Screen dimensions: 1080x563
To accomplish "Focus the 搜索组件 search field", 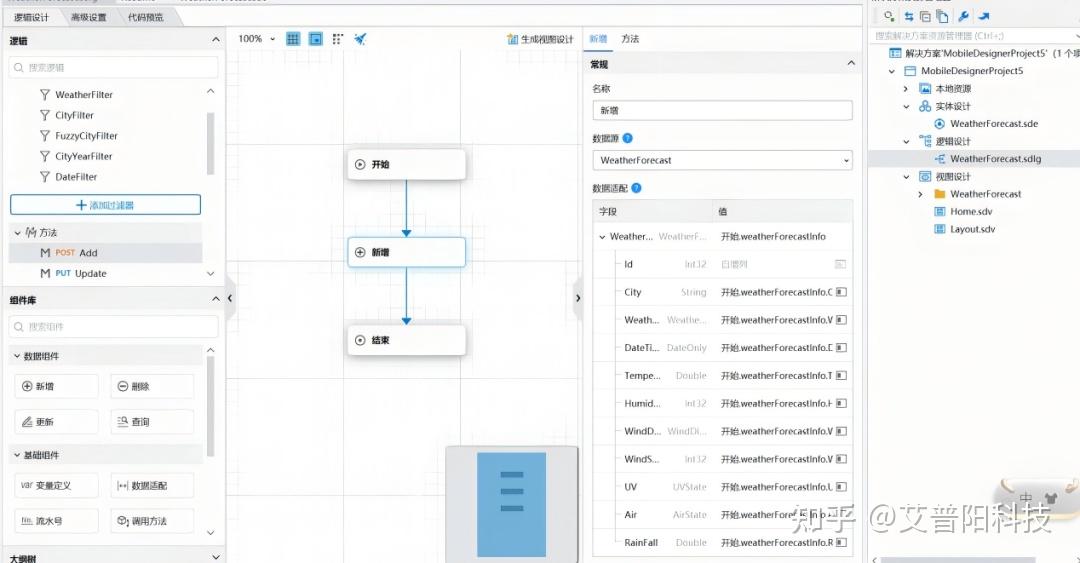I will 114,327.
